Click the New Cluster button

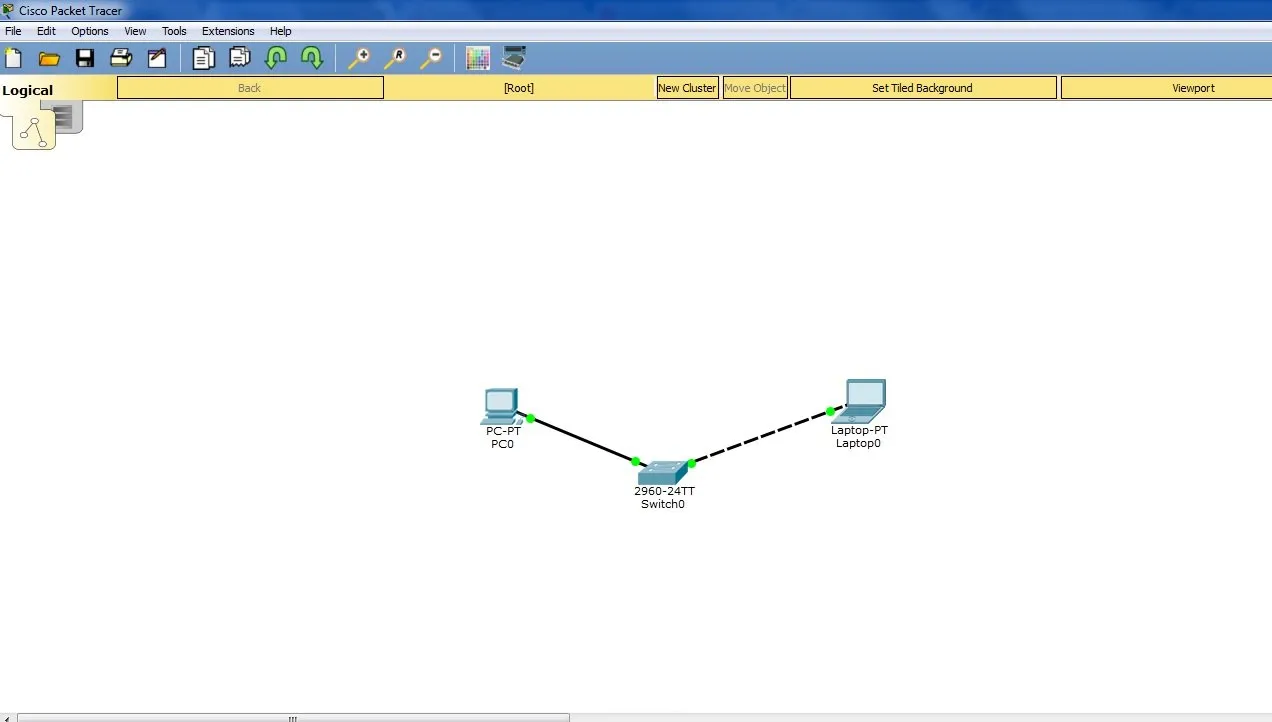[x=687, y=88]
